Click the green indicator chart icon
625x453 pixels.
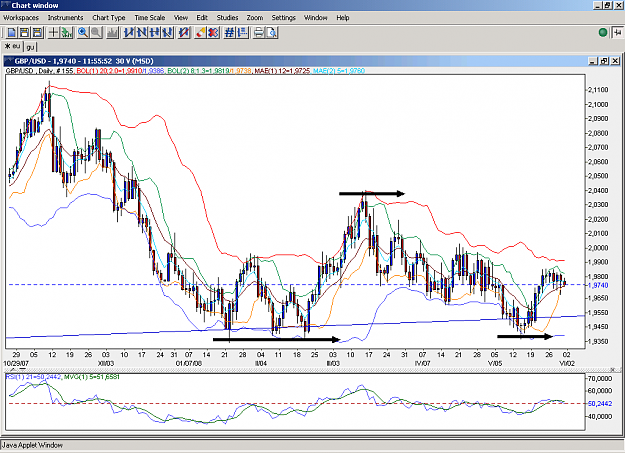coord(66,32)
